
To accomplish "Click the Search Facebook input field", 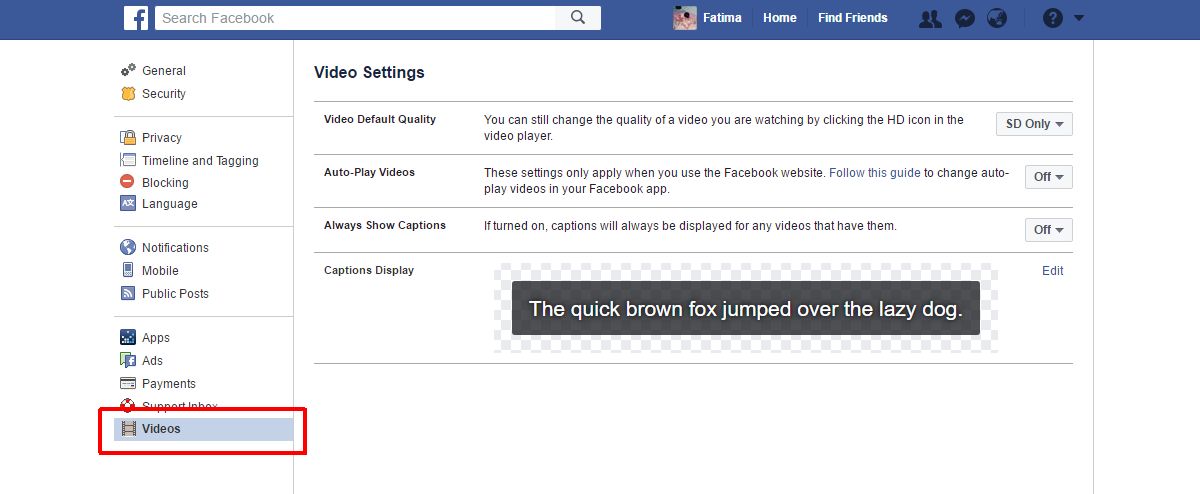I will [356, 18].
